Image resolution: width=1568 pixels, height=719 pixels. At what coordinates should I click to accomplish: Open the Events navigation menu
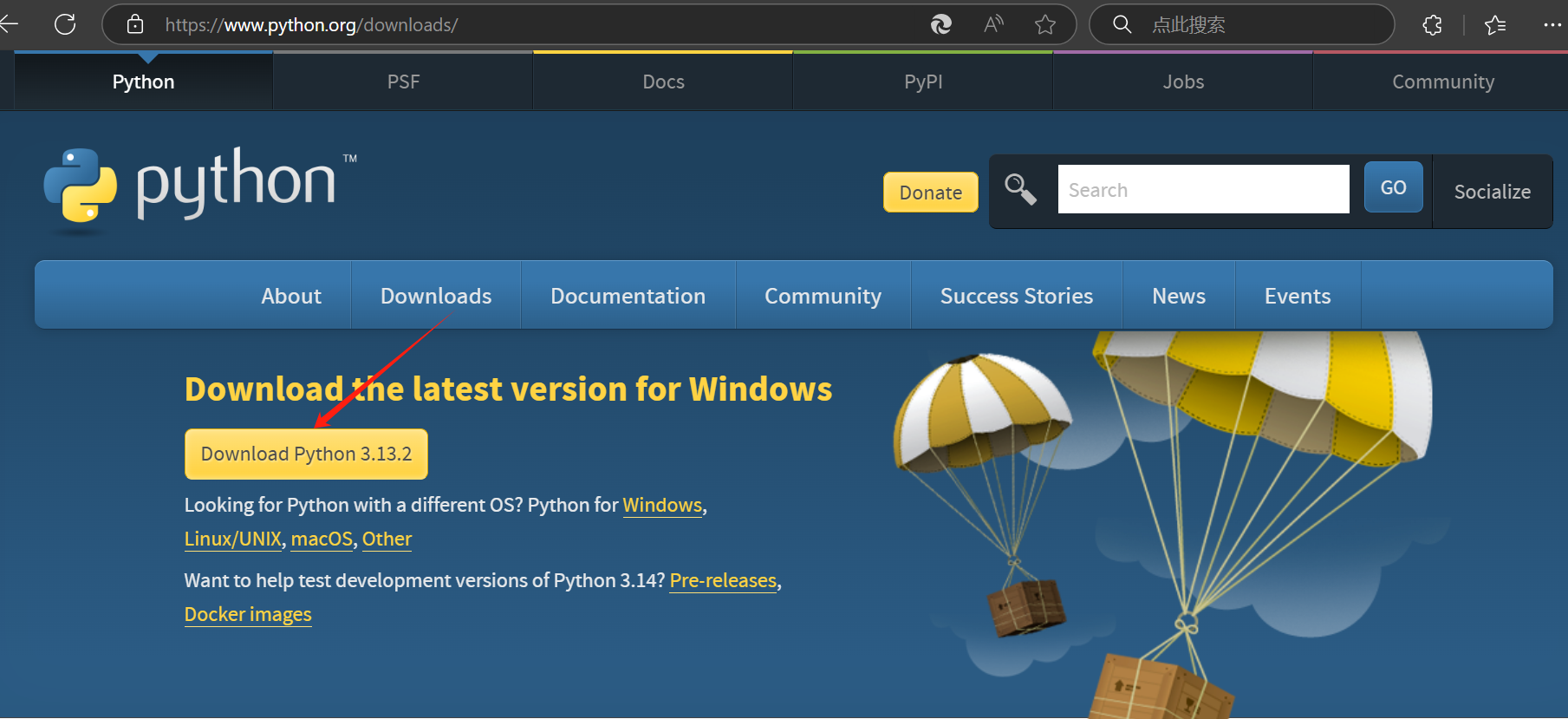[x=1298, y=296]
